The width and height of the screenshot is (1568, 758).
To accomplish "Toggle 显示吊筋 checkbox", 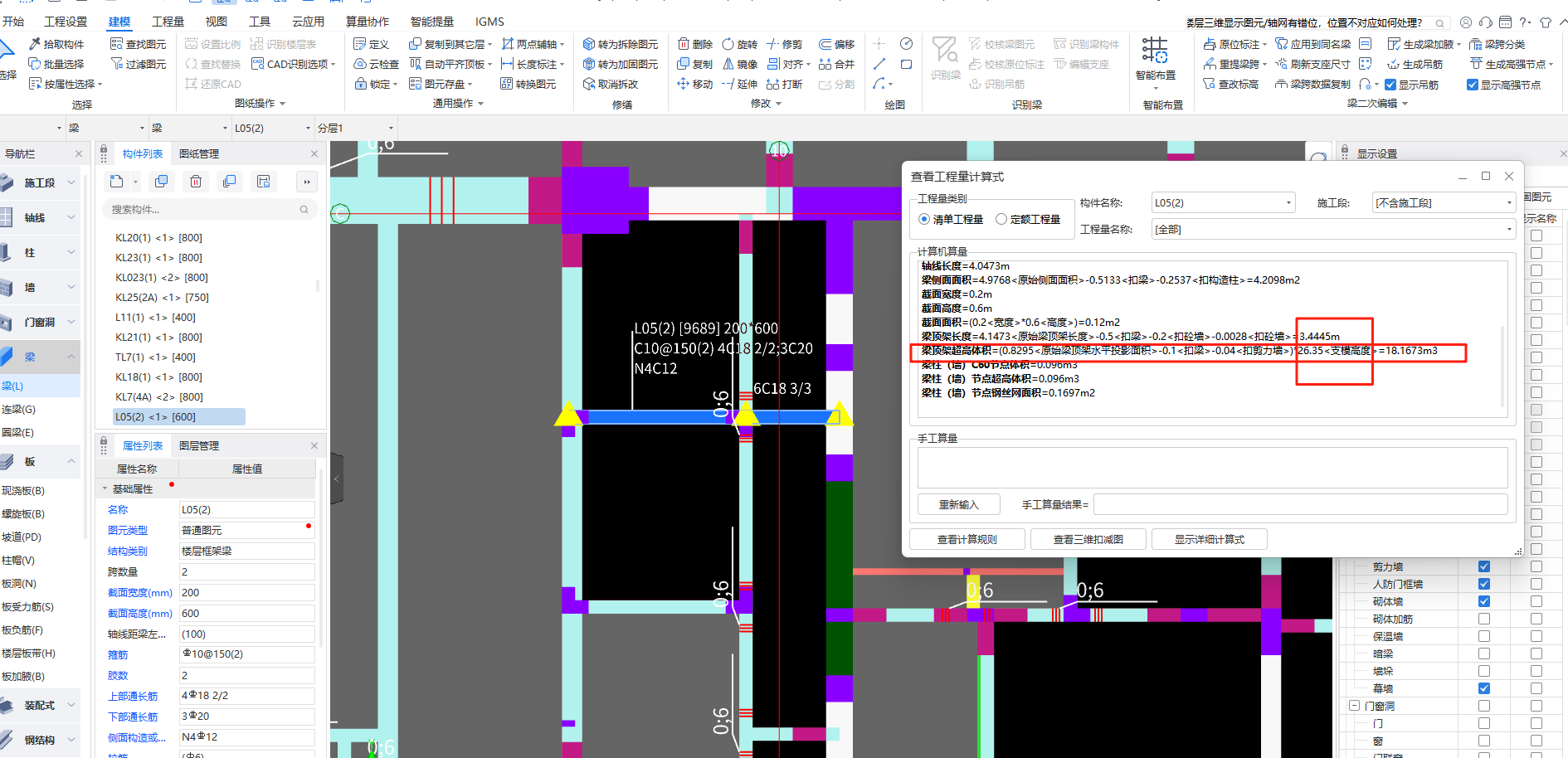I will [1390, 85].
